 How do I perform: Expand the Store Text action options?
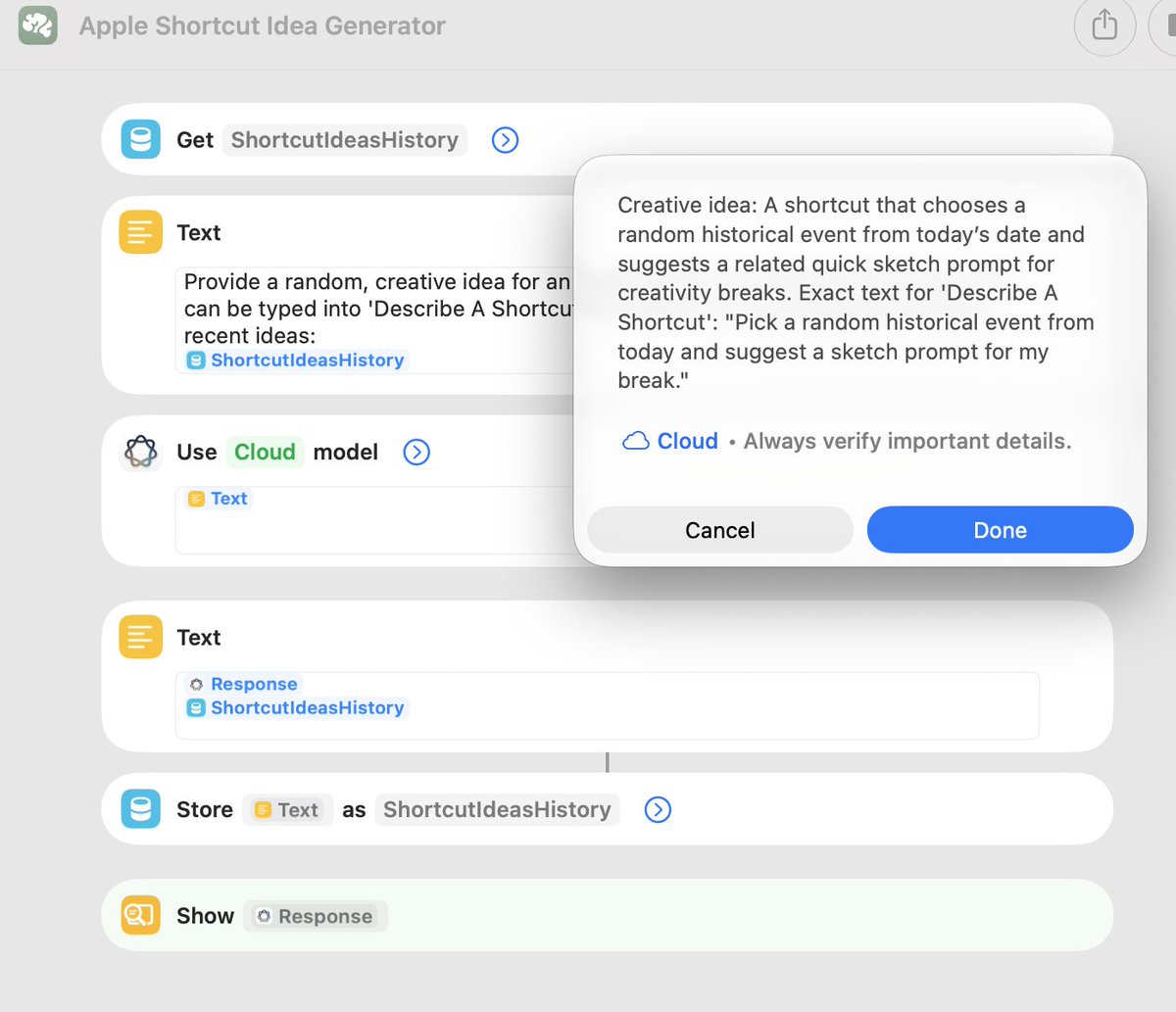click(658, 809)
